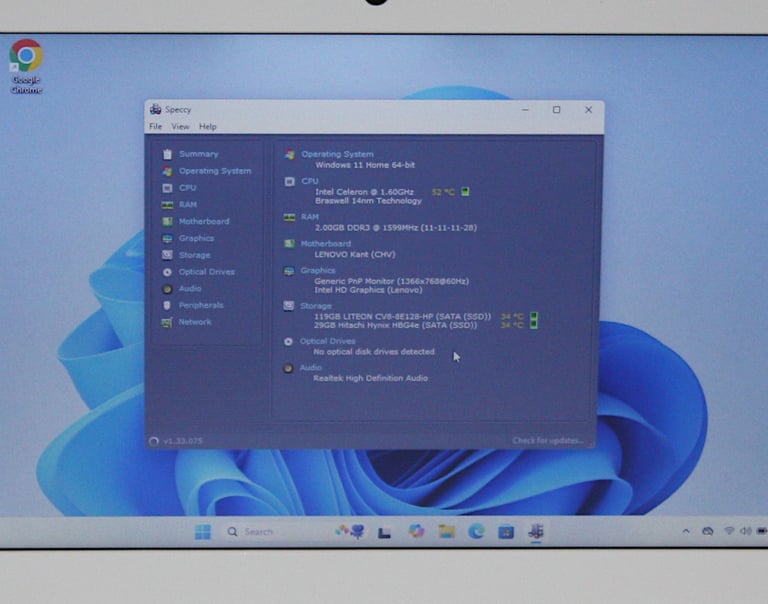Go to Motherboard in the sidebar

[204, 221]
